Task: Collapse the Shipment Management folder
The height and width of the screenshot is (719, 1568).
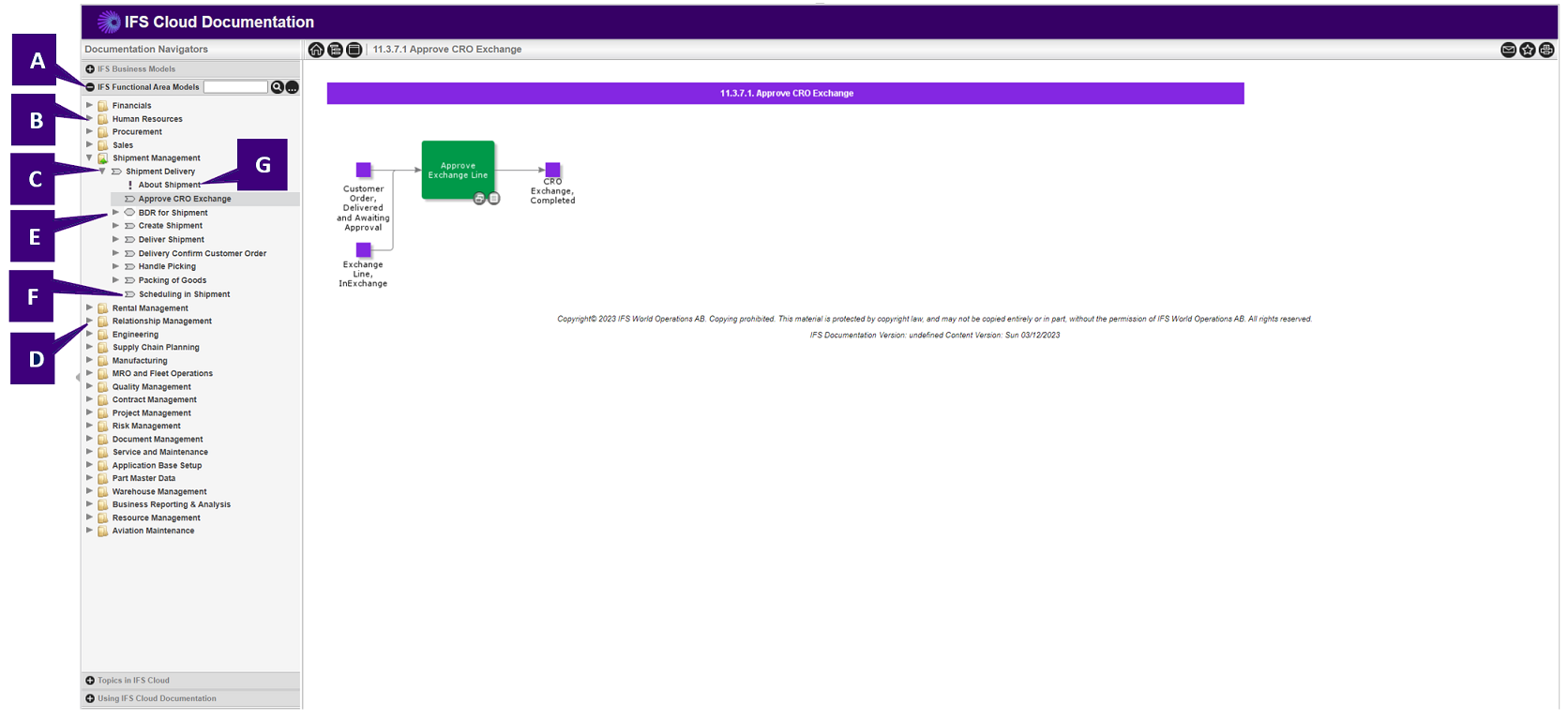Action: point(90,157)
